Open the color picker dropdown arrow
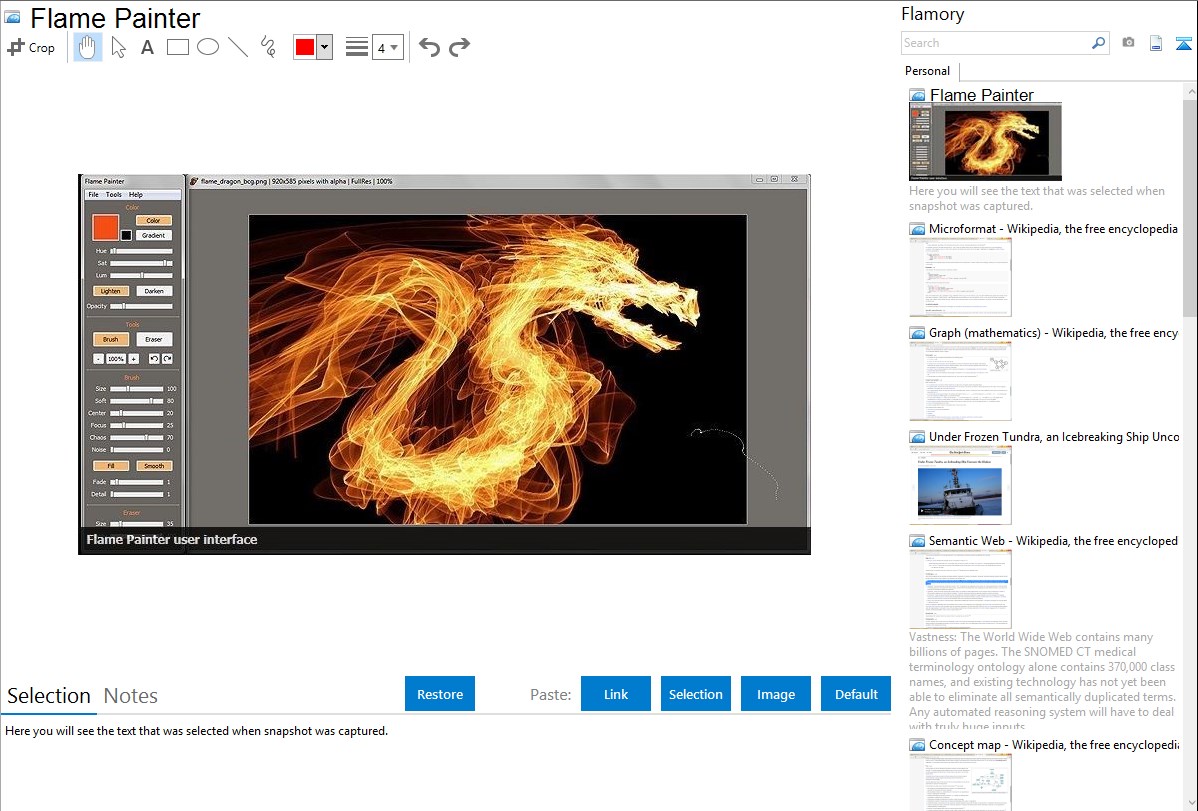The height and width of the screenshot is (811, 1198). pyautogui.click(x=325, y=47)
